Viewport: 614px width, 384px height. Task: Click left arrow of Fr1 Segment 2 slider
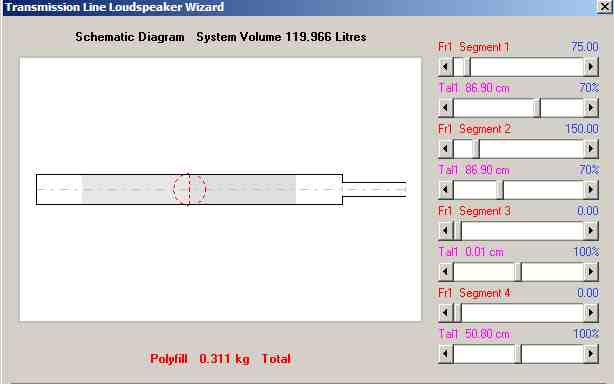click(446, 149)
